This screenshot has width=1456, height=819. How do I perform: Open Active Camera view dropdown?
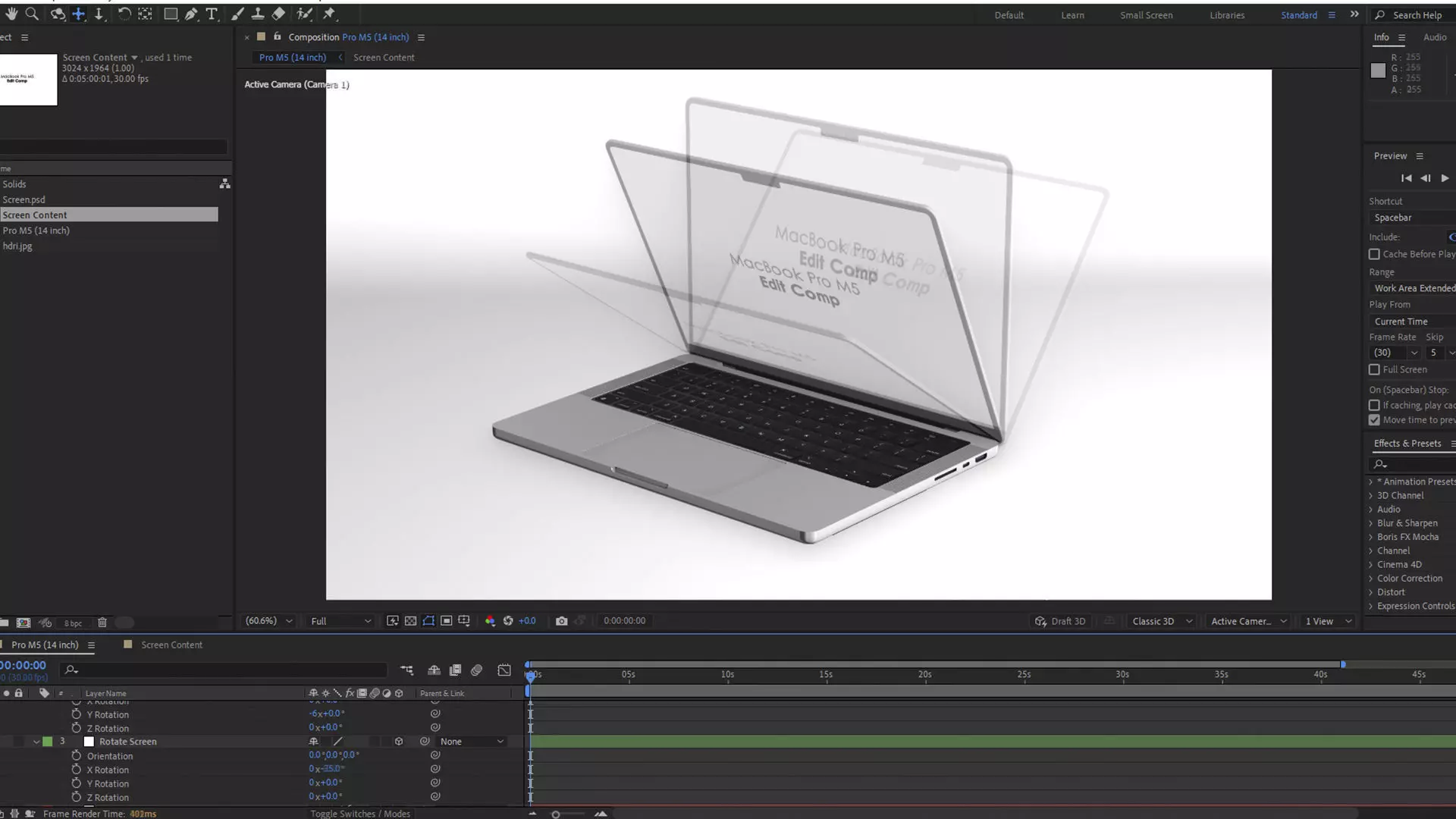[1248, 621]
